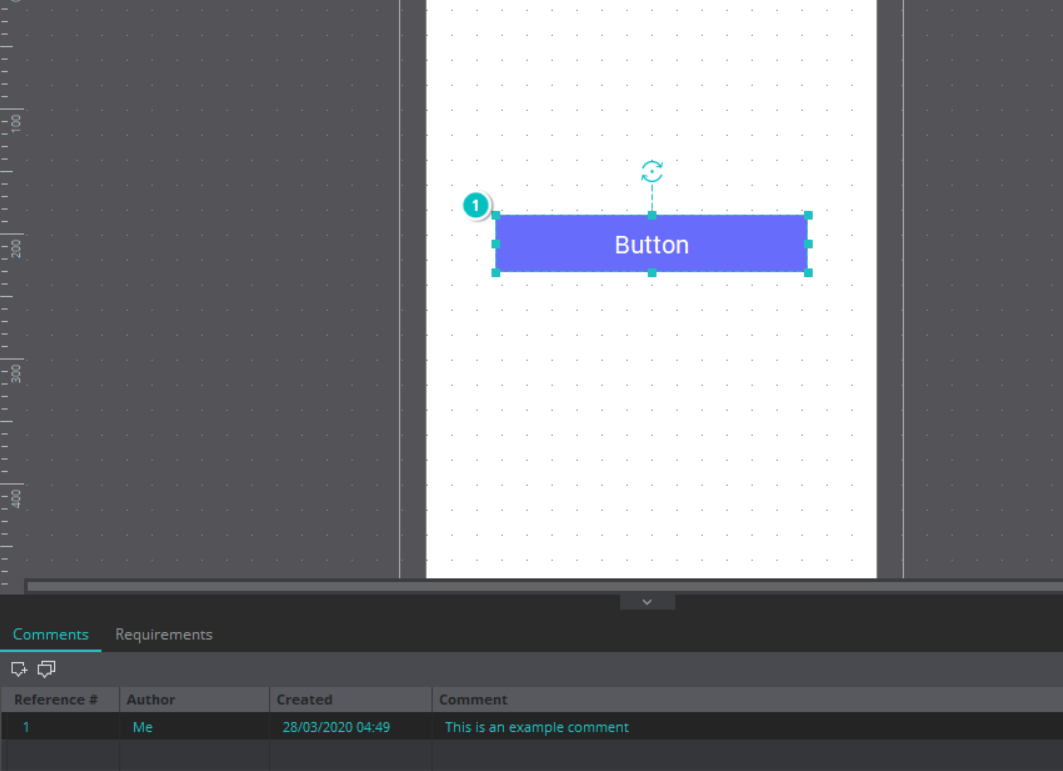Click the top-right resize handle of the button
This screenshot has width=1063, height=771.
808,215
